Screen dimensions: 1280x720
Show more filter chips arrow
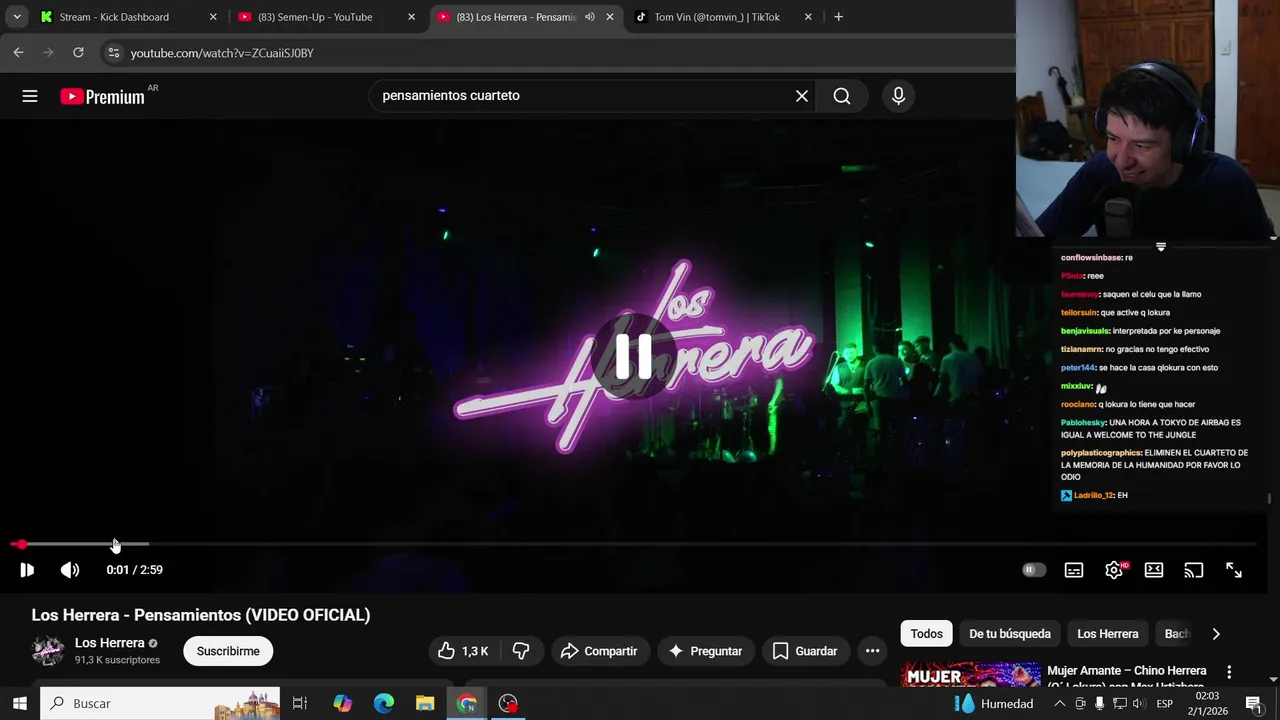click(1216, 634)
